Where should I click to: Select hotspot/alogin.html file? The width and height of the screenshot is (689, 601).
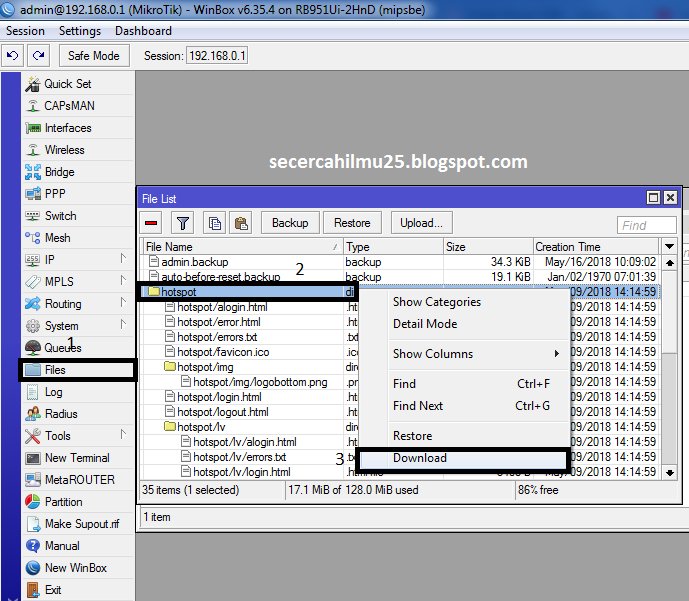coord(222,307)
